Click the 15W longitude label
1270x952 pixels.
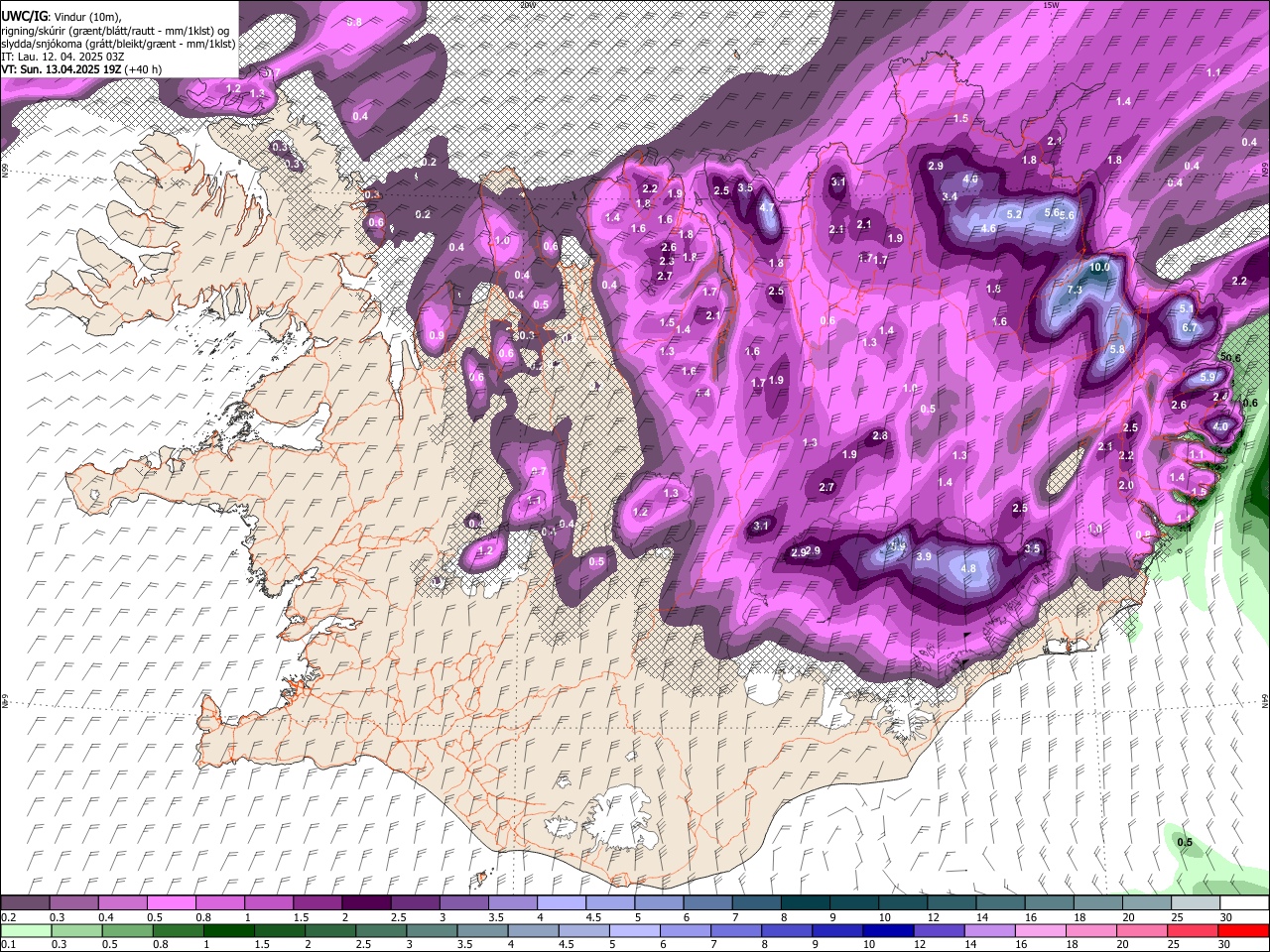1051,5
